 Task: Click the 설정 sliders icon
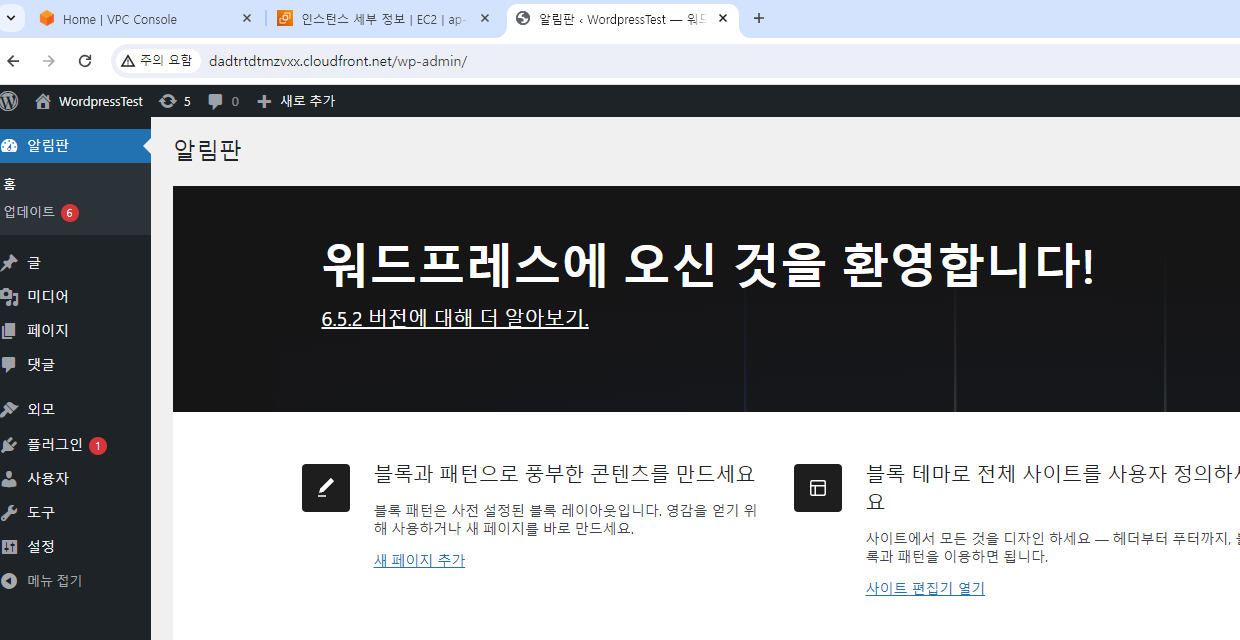(x=10, y=547)
